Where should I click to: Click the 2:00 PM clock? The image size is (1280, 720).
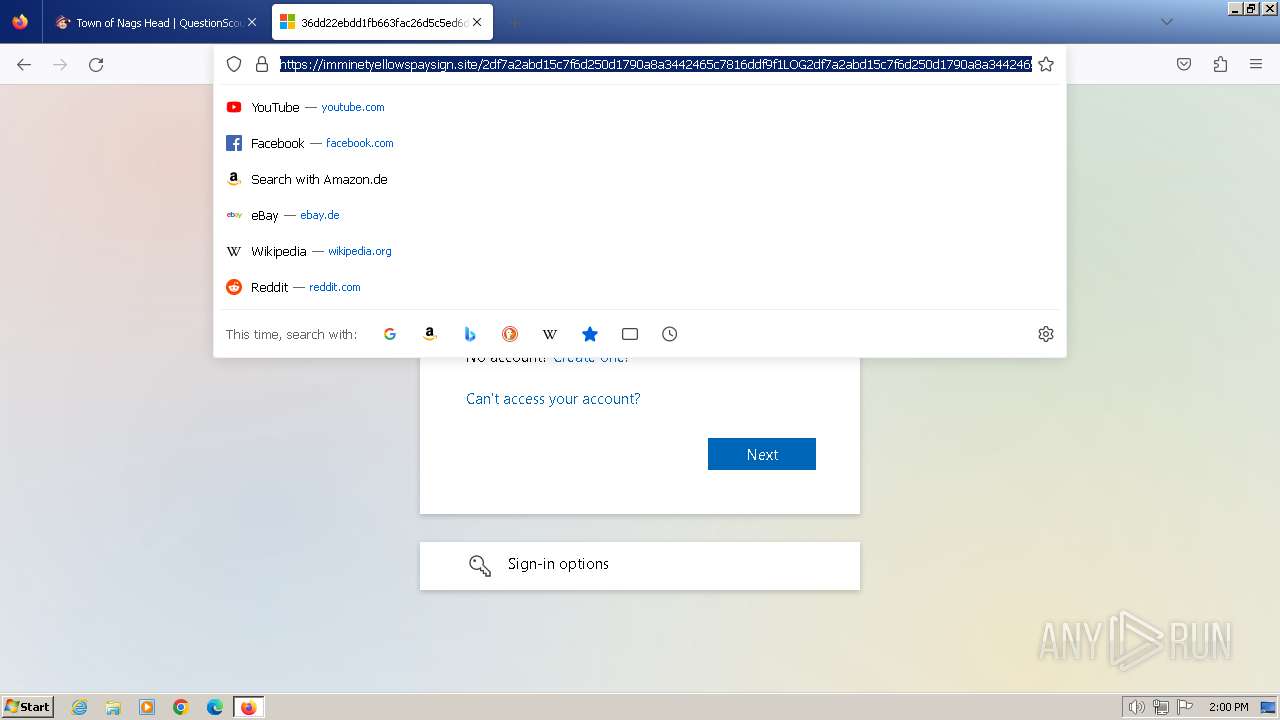[1228, 707]
